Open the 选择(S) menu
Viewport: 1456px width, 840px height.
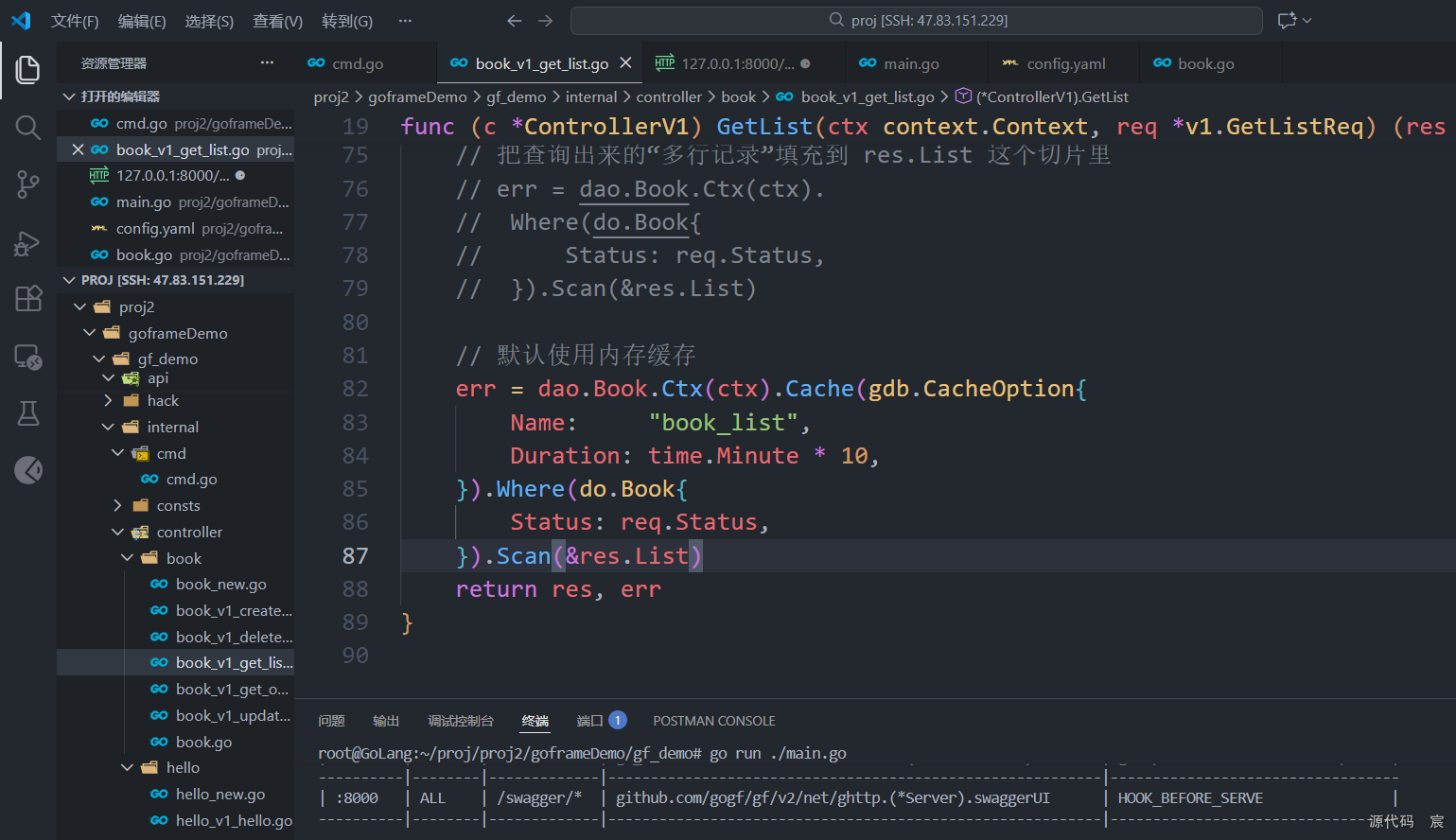click(209, 21)
